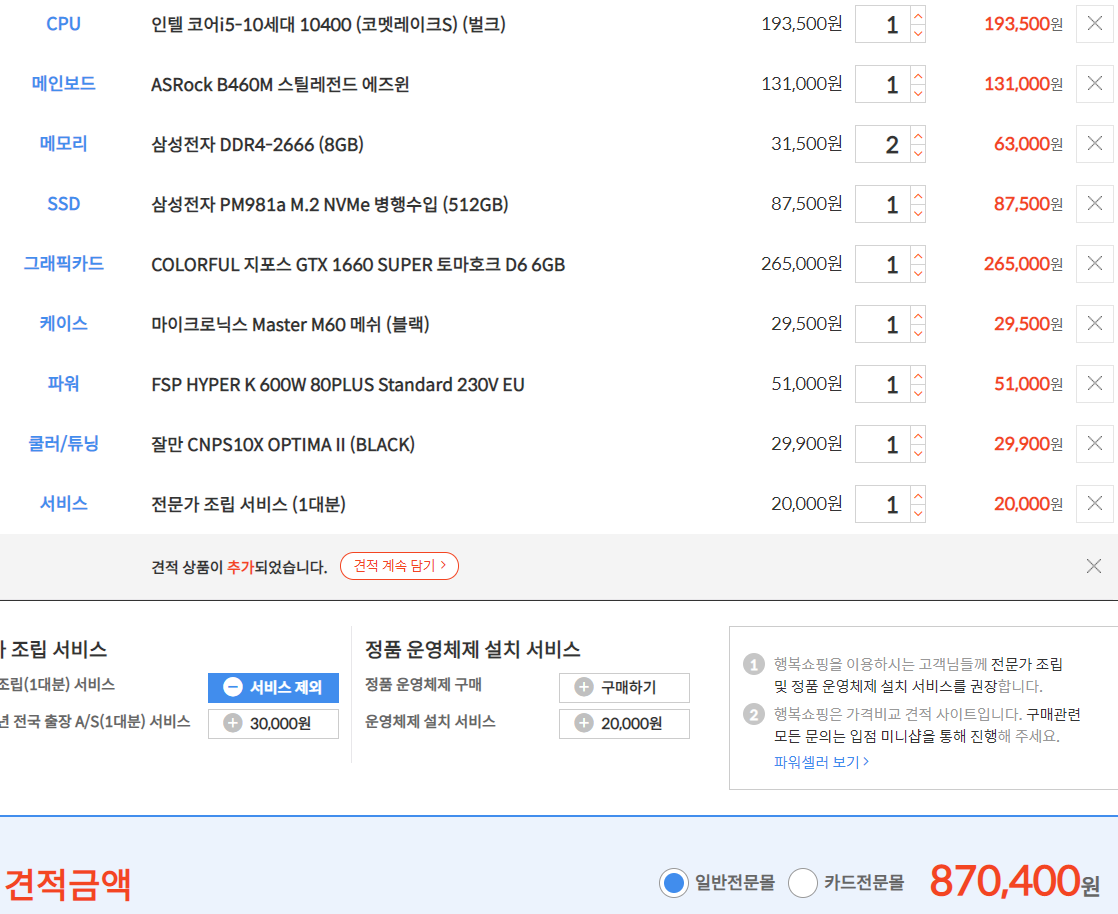The width and height of the screenshot is (1118, 914).
Task: Remove the 마이크로닉스 Master M60 case row
Action: (1094, 324)
